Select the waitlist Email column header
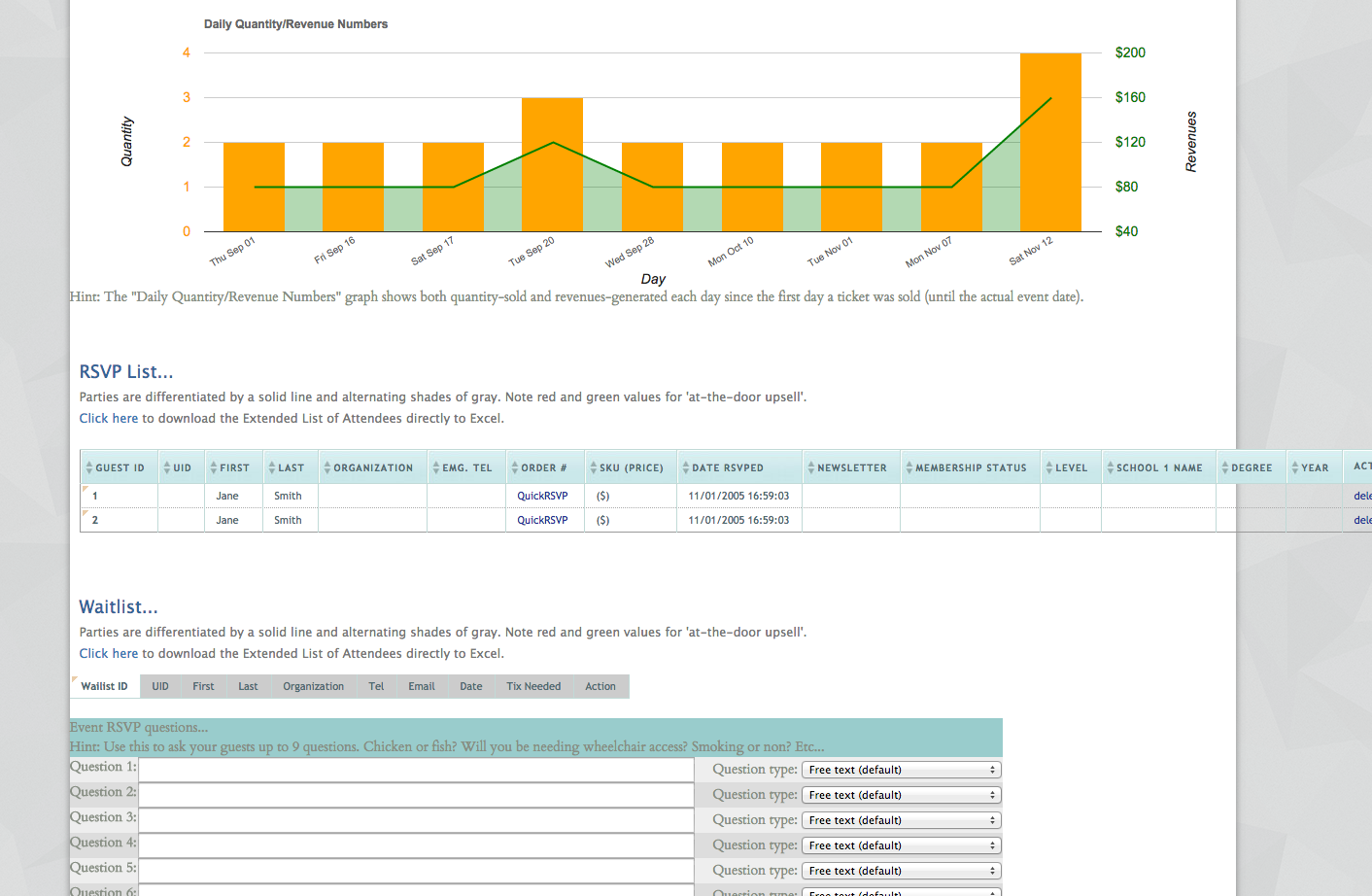The height and width of the screenshot is (896, 1372). [422, 686]
